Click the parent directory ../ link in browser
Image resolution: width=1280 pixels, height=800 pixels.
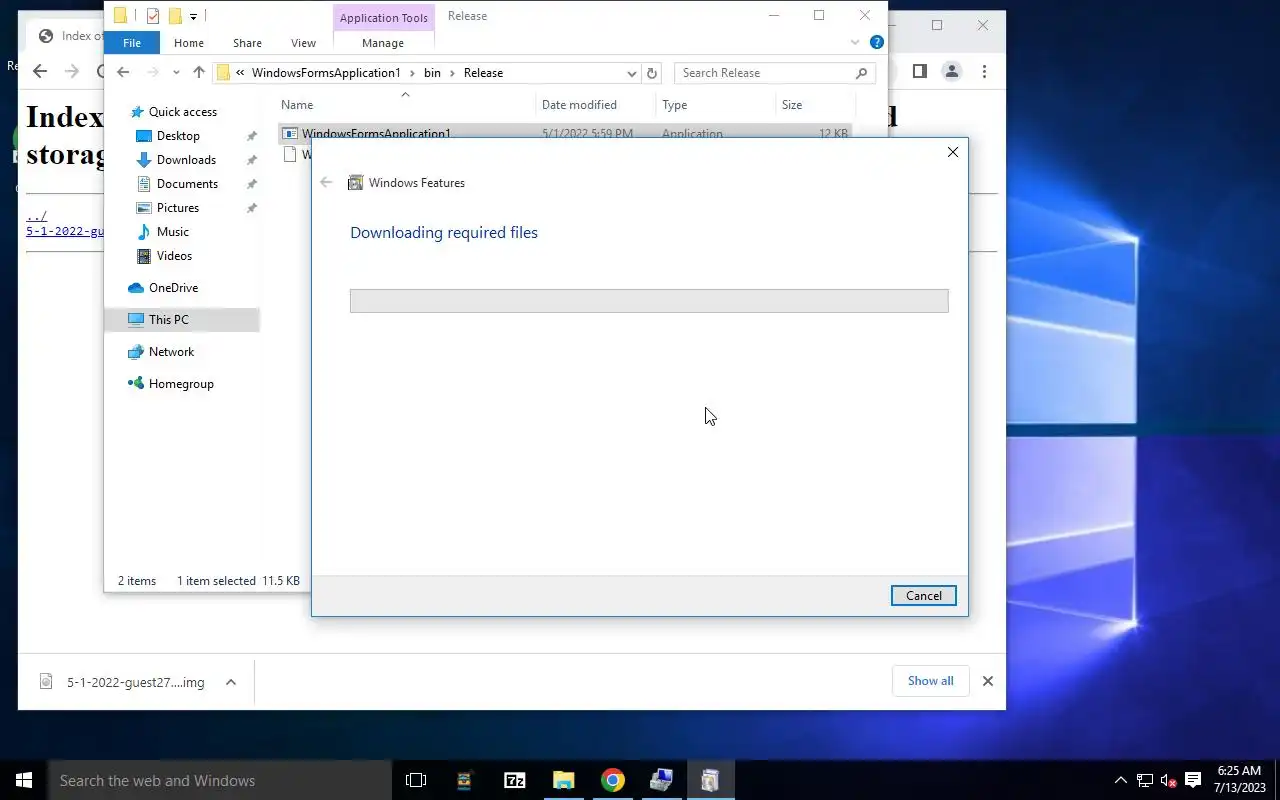[x=36, y=216]
